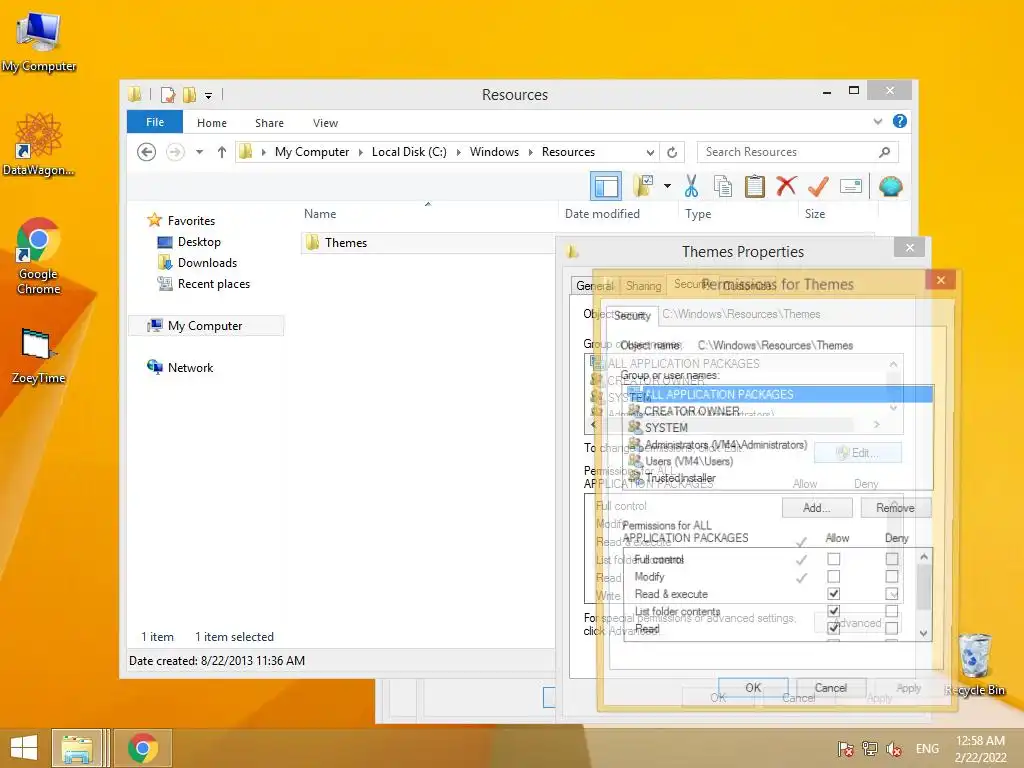Click Cancel in Permissions for Themes
Screen dimensions: 1024x768
[x=831, y=688]
